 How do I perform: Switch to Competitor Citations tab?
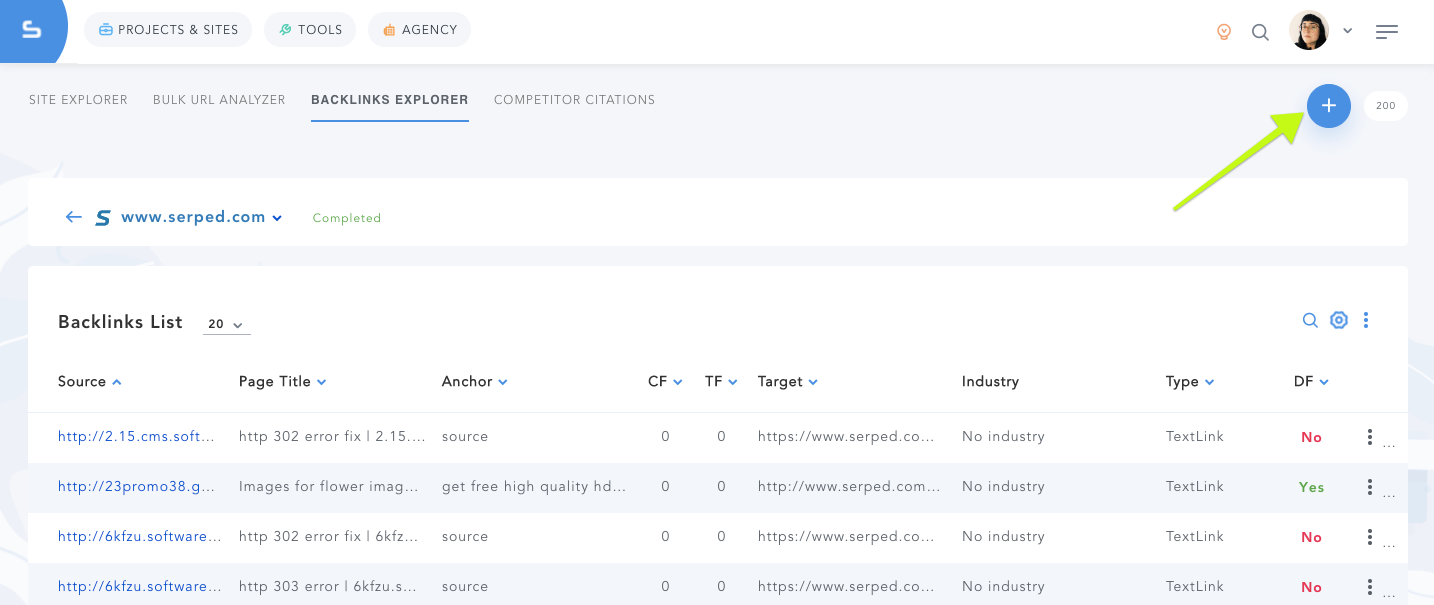(574, 100)
